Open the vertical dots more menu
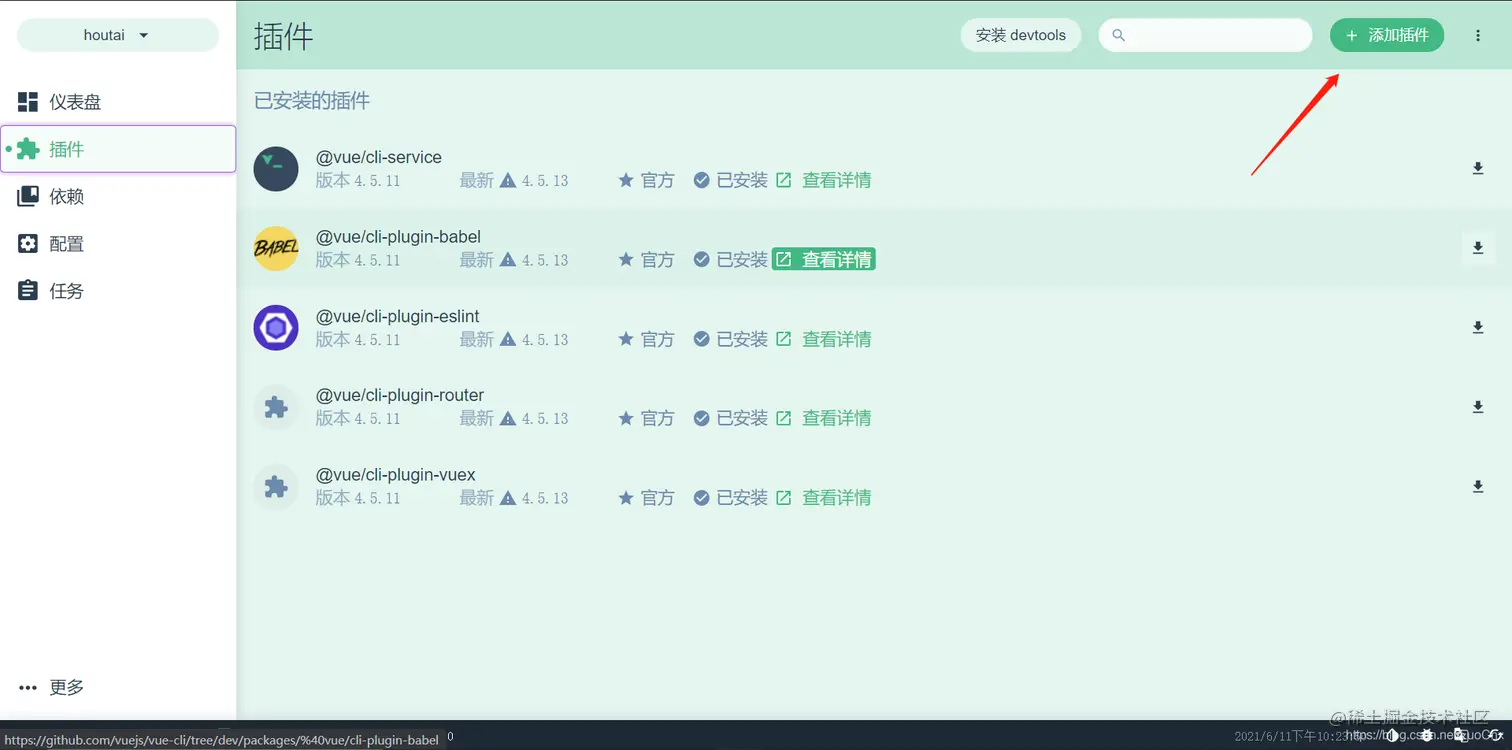 pos(1478,35)
